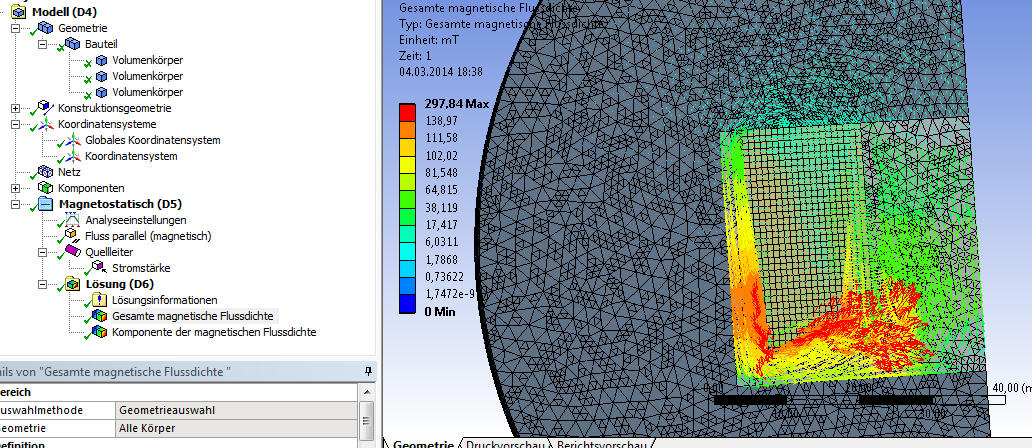The width and height of the screenshot is (1032, 448).
Task: Click the Modell (D4) root icon
Action: (20, 12)
